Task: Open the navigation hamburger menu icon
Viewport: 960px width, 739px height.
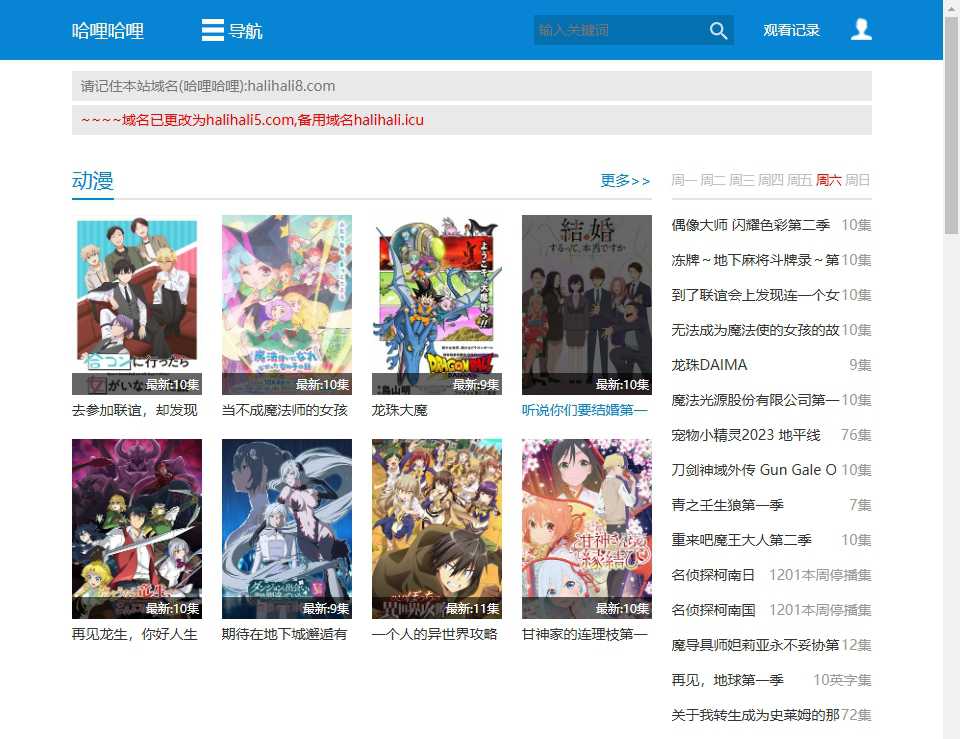Action: pyautogui.click(x=211, y=30)
